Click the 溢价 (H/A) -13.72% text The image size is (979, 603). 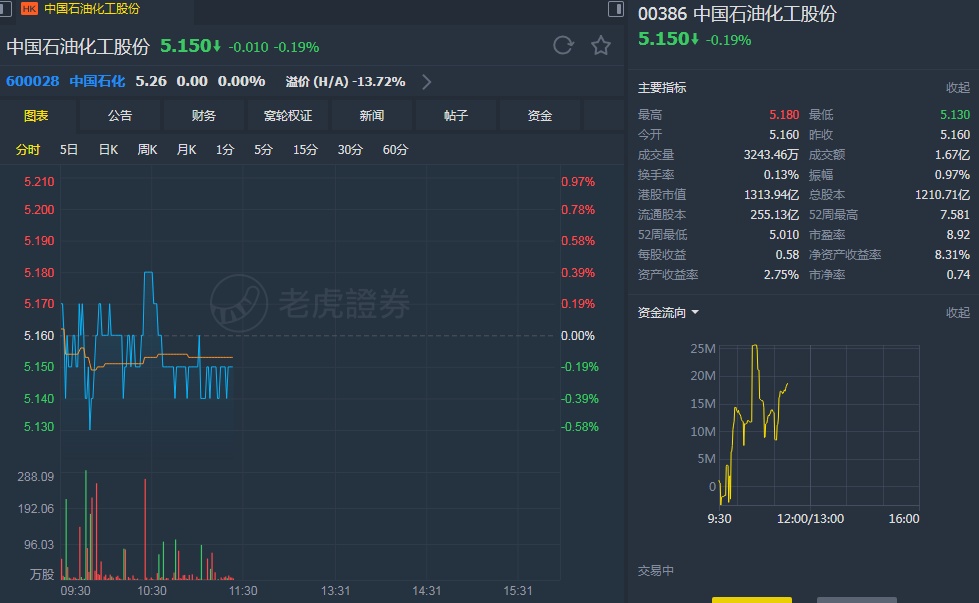345,82
